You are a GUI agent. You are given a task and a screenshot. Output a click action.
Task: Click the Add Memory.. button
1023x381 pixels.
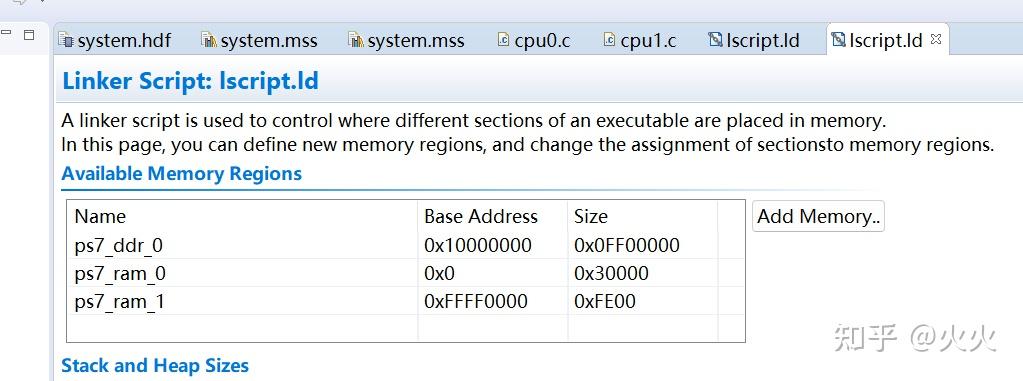pos(818,216)
